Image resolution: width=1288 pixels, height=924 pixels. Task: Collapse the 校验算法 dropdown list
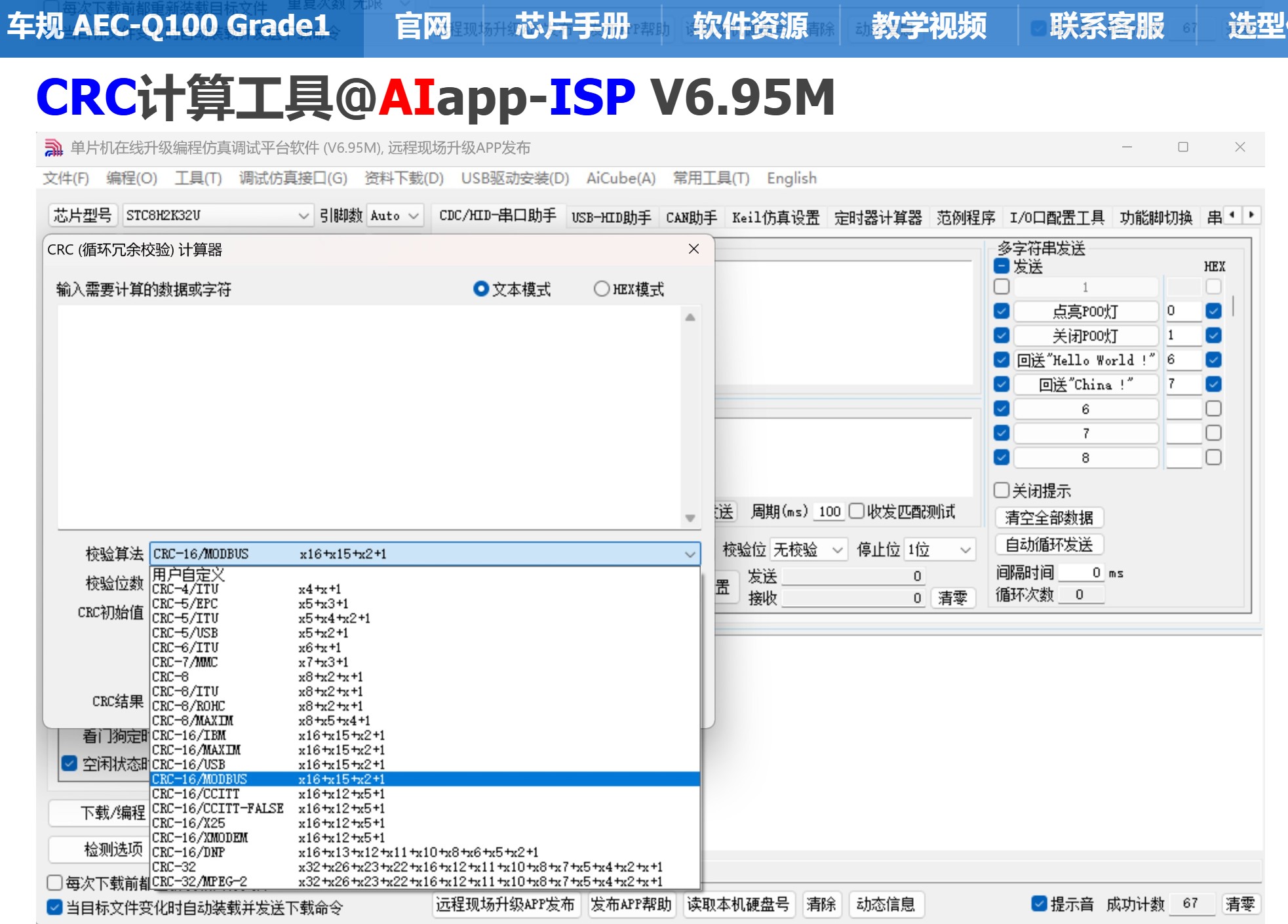pos(689,554)
